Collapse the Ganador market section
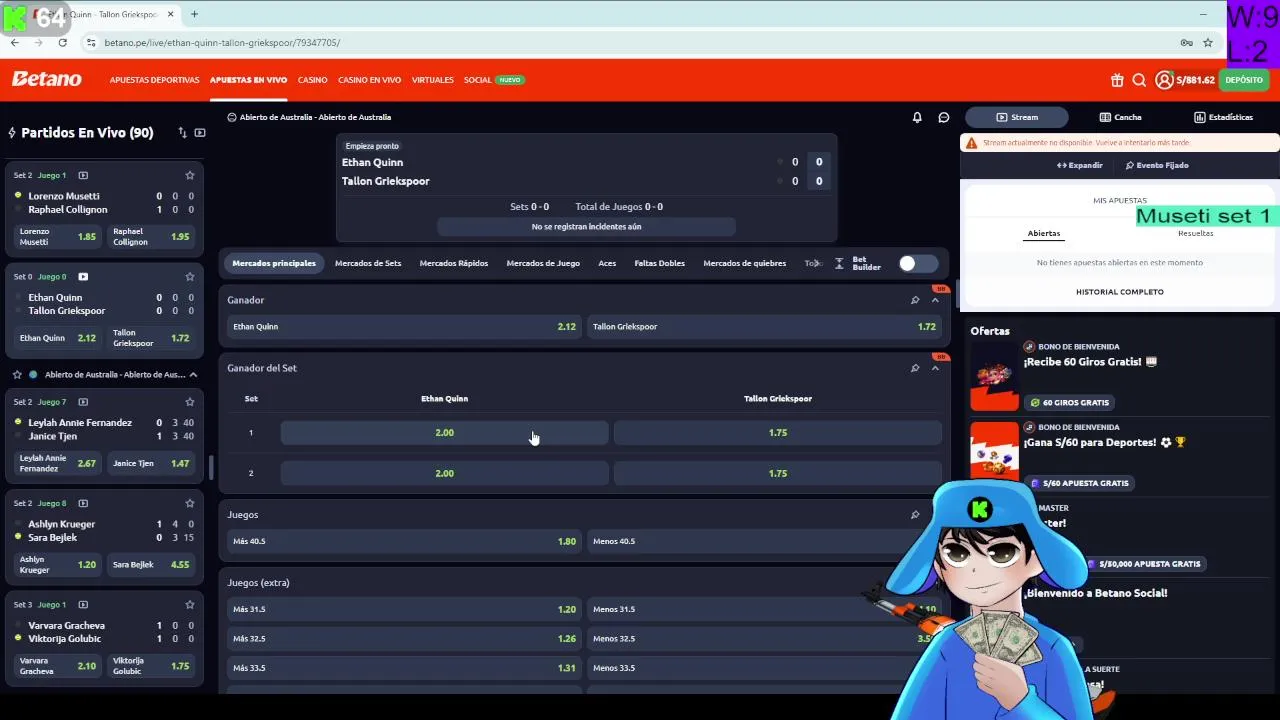The image size is (1280, 720). pyautogui.click(x=935, y=300)
